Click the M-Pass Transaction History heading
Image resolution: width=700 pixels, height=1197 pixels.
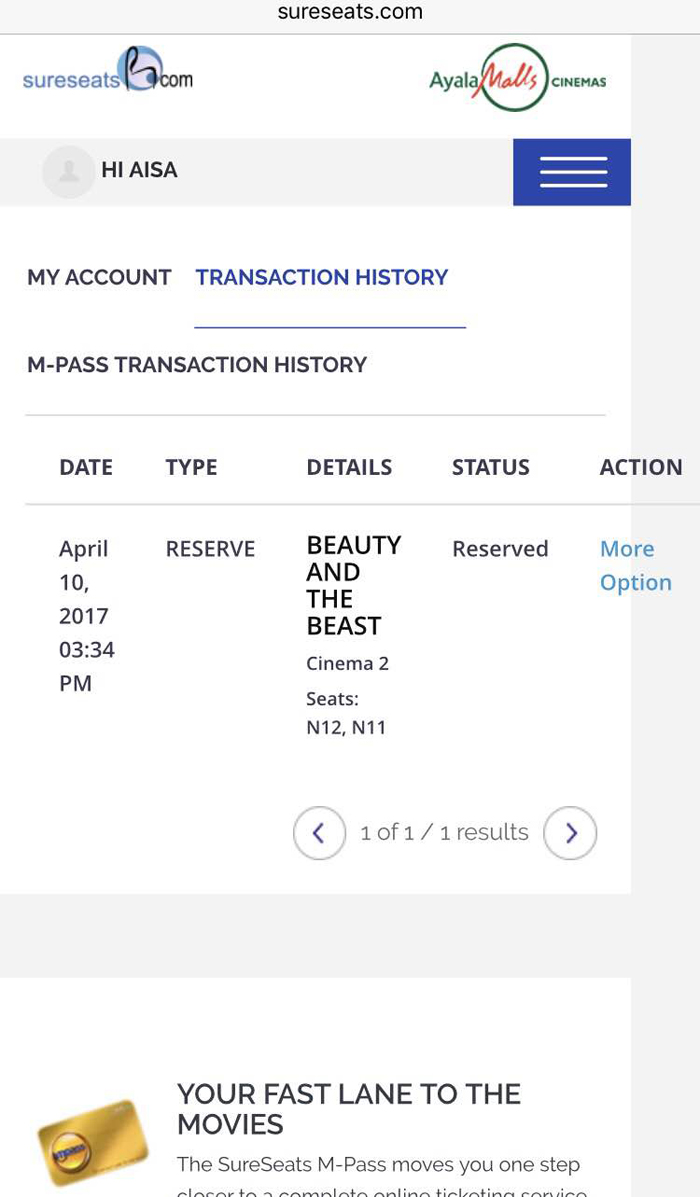[x=197, y=365]
